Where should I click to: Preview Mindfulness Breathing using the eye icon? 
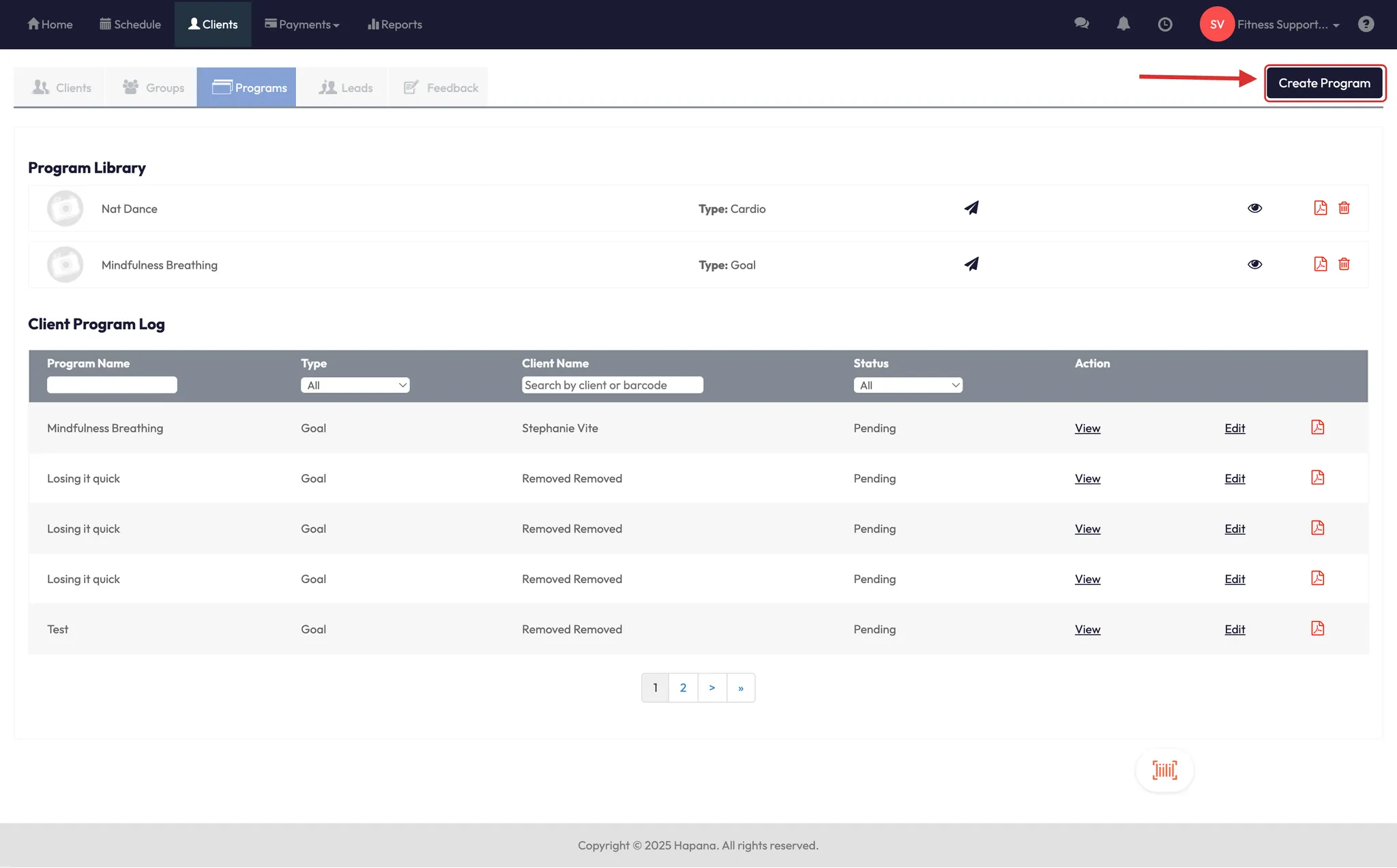tap(1254, 265)
